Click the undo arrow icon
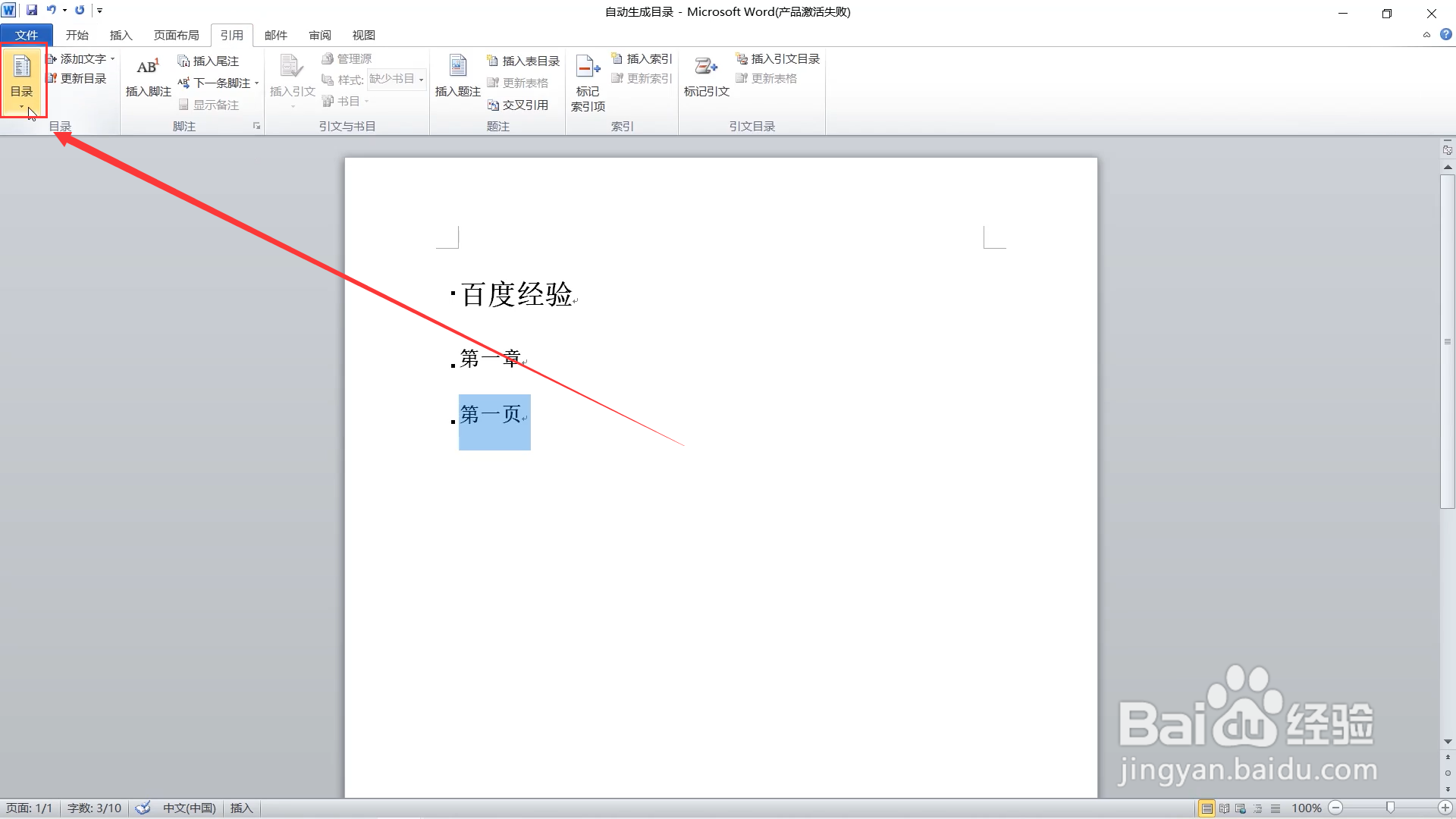Screen dimensions: 1456x819 point(51,11)
